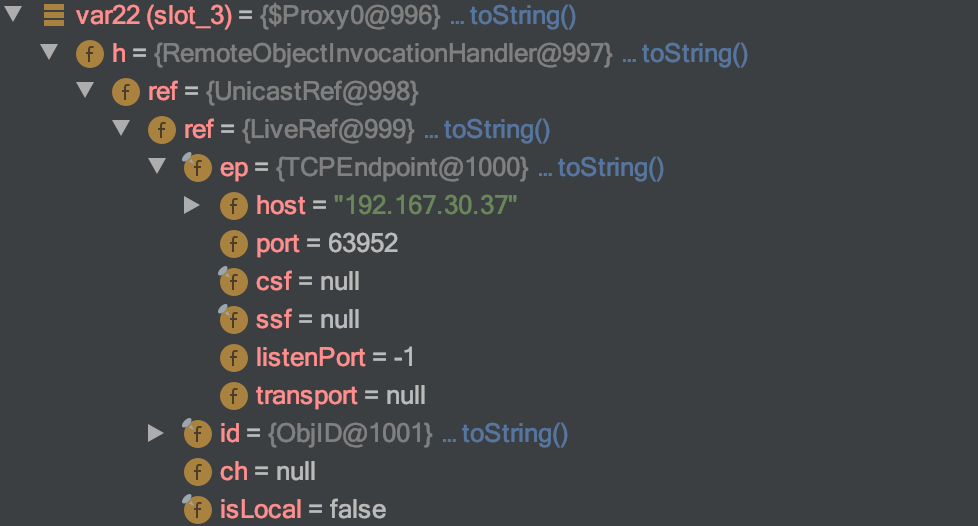This screenshot has height=526, width=978.
Task: Click the field icon next to isLocal
Action: click(x=197, y=510)
